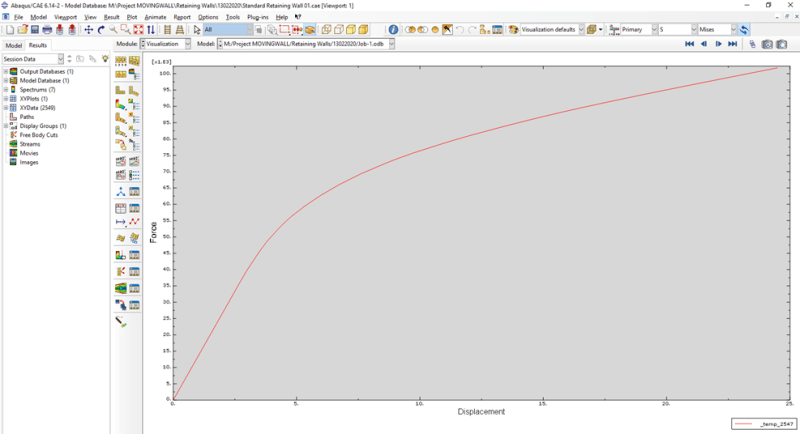Click the Print icon in toolbar

tap(47, 30)
